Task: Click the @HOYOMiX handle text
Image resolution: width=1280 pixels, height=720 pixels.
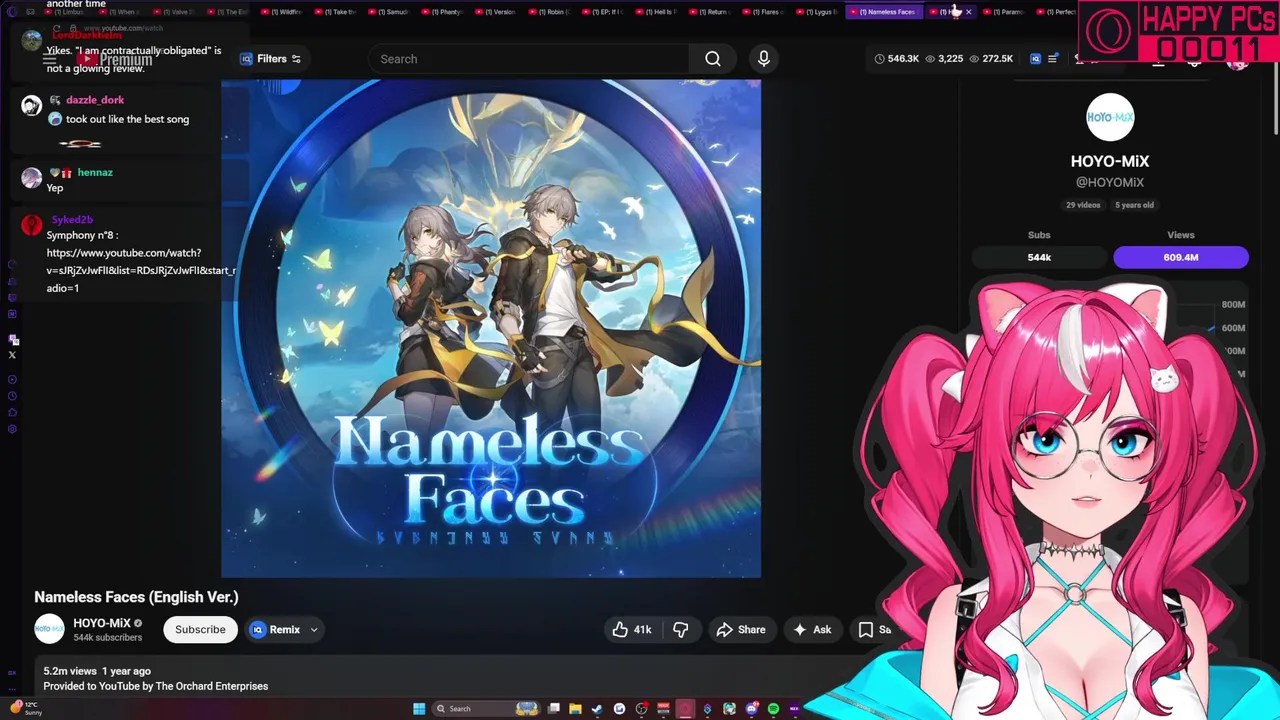Action: tap(1110, 182)
